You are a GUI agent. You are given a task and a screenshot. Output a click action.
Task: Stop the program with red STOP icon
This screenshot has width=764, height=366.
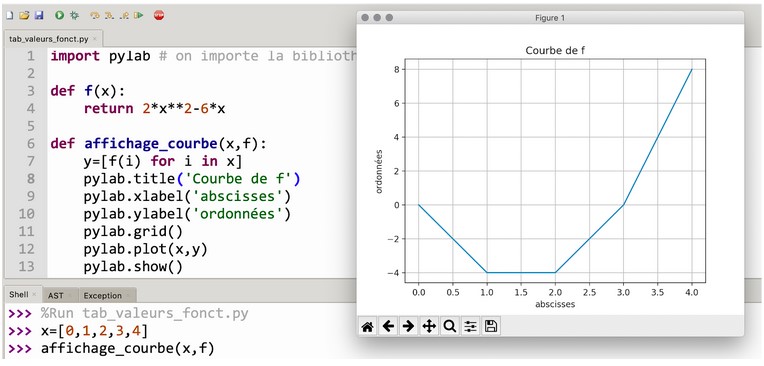point(159,16)
